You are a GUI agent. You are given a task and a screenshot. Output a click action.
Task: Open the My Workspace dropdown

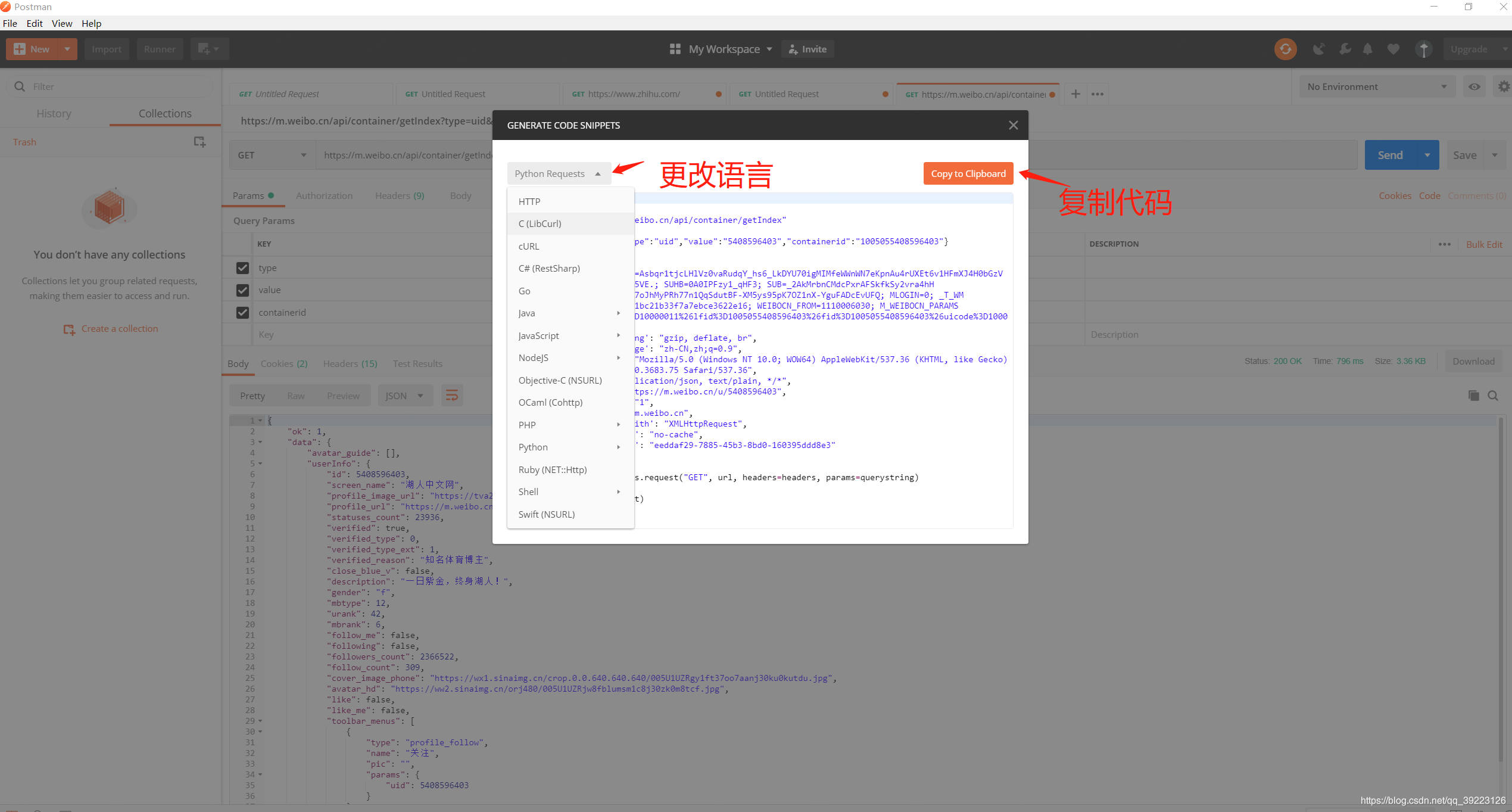(x=730, y=49)
